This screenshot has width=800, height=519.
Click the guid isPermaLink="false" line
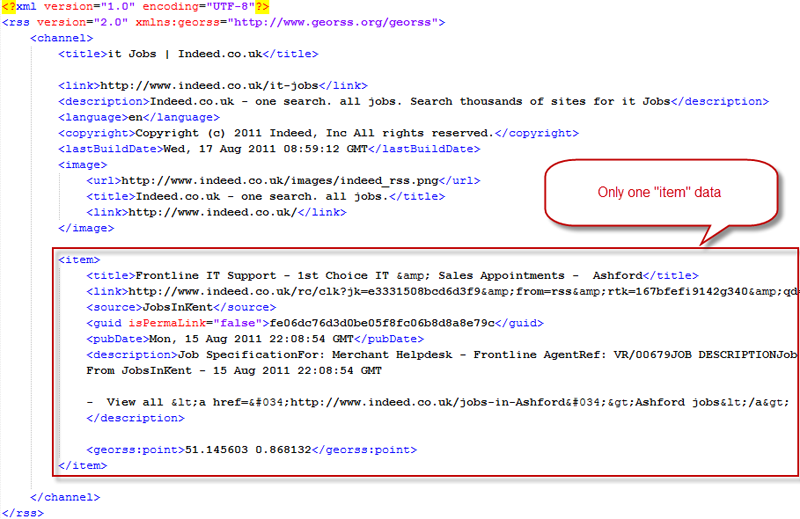click(315, 323)
